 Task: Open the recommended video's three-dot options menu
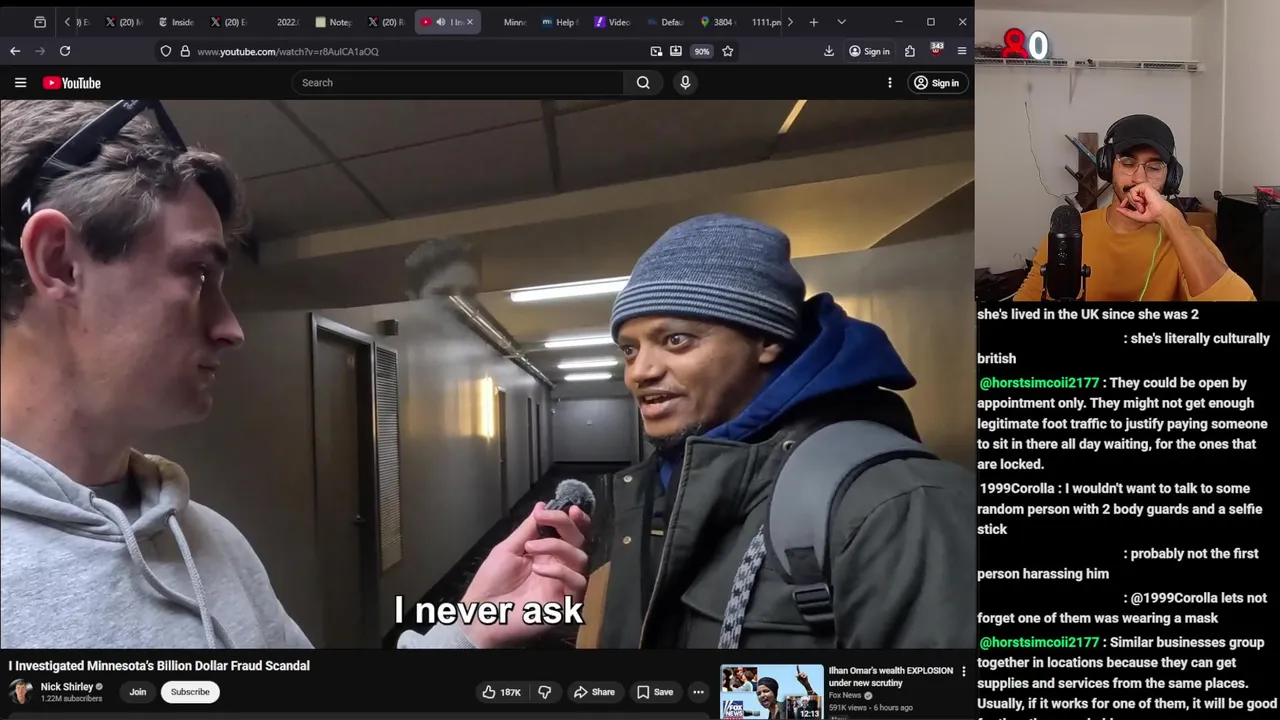[964, 672]
